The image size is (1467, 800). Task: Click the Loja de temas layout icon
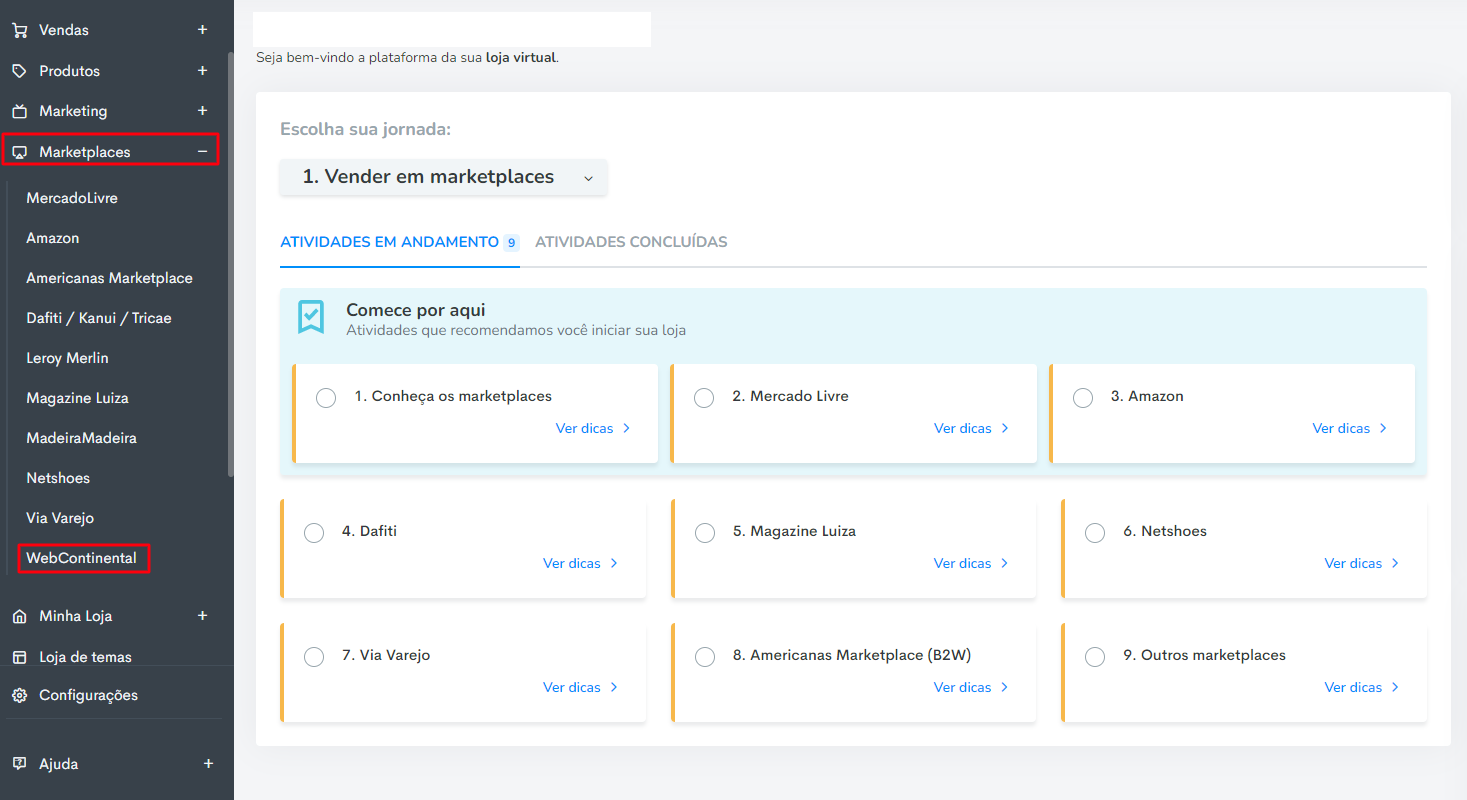pos(19,657)
